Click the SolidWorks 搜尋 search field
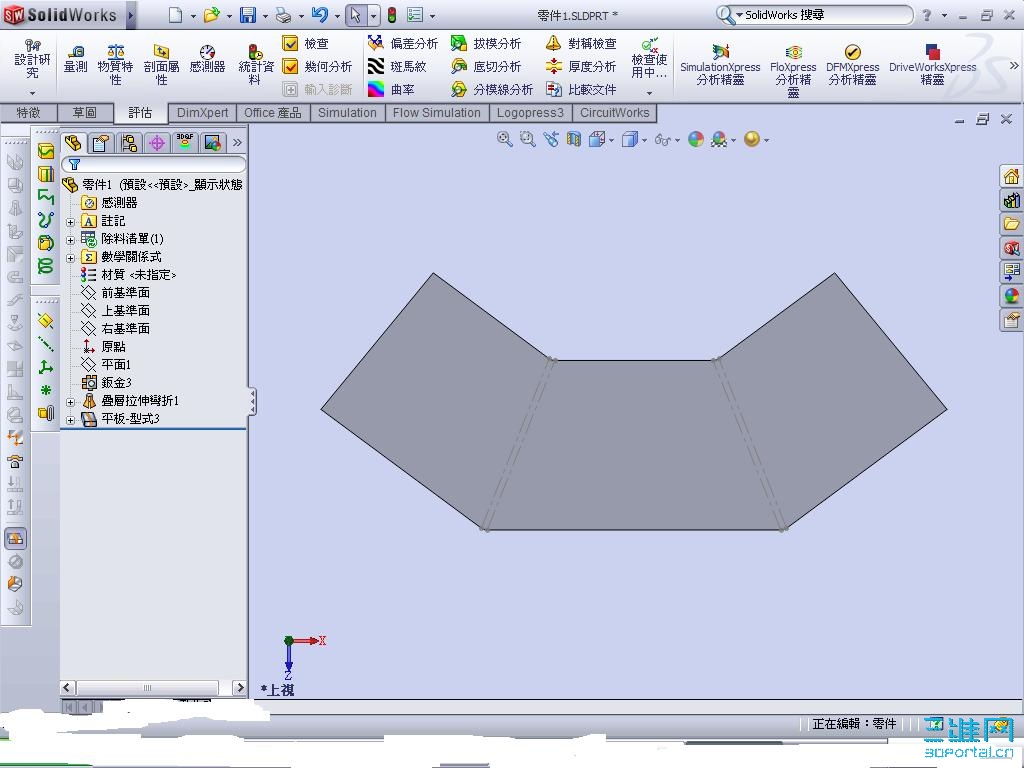1024x768 pixels. click(x=825, y=14)
